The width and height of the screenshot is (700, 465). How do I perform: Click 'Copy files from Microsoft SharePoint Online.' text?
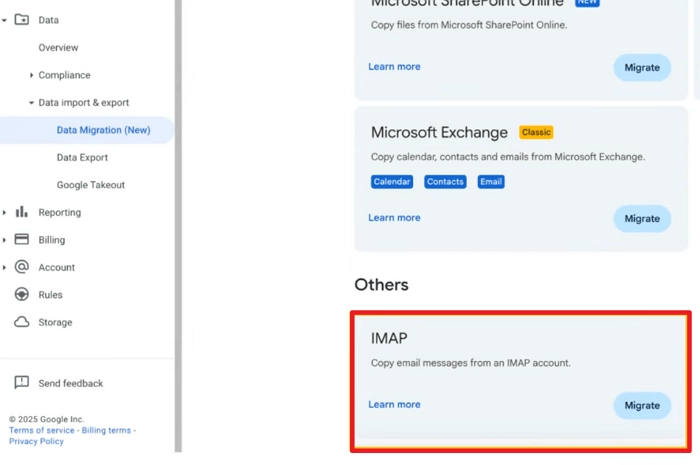tap(469, 25)
